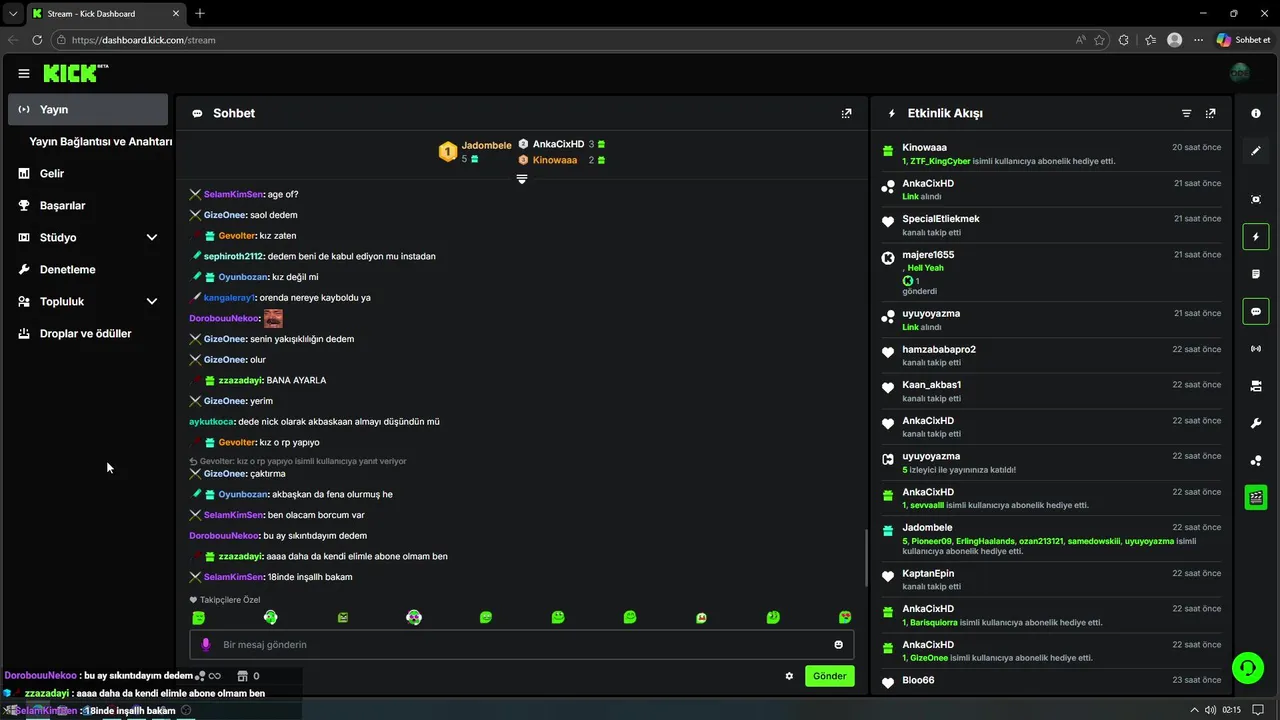Open the Etkinlik Akışı filter options
1280x720 pixels.
pyautogui.click(x=1186, y=114)
